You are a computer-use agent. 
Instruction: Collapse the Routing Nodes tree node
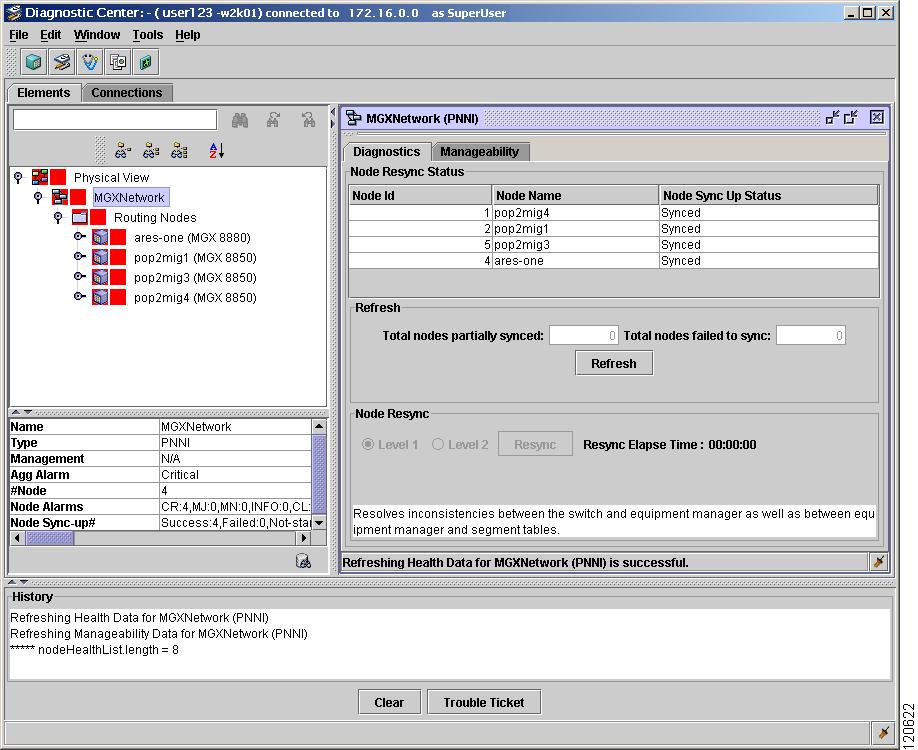(x=58, y=217)
